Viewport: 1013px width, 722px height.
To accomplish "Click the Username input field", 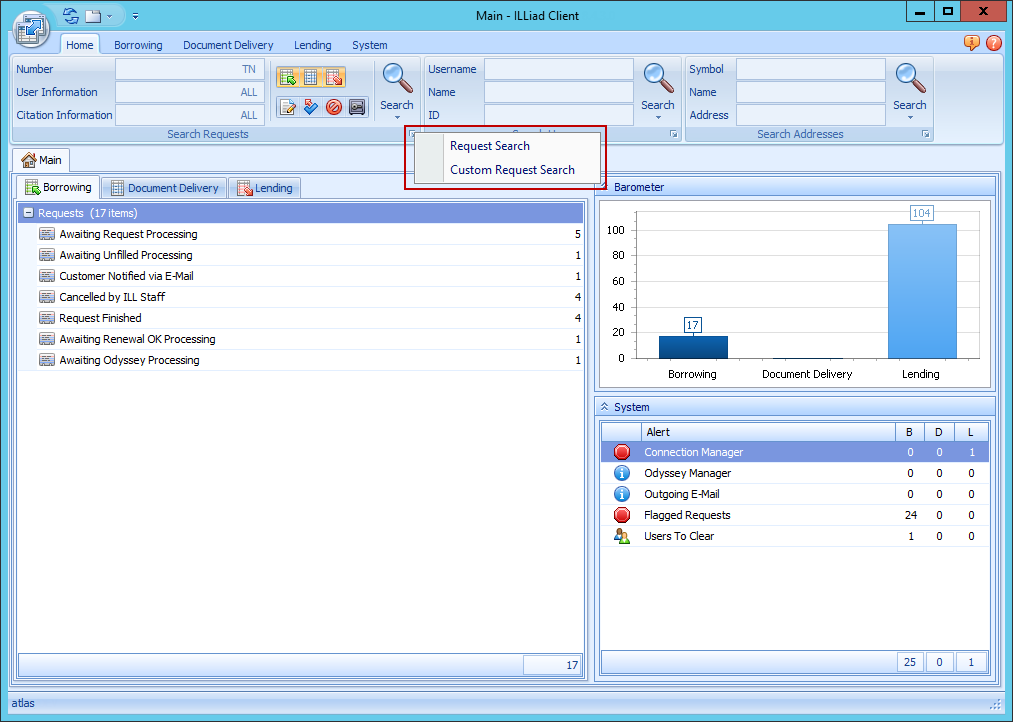I will pyautogui.click(x=558, y=69).
